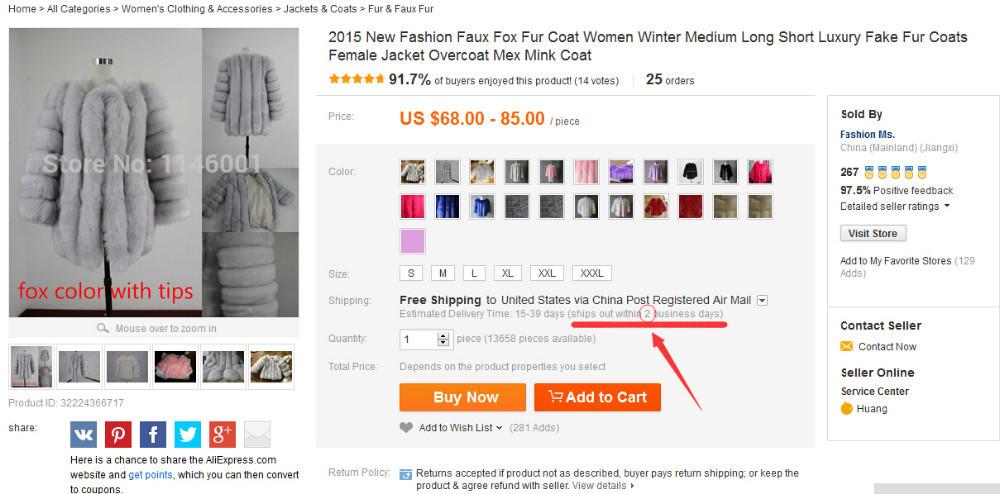Click the Buy Now button
This screenshot has width=1000, height=494.
tap(465, 397)
